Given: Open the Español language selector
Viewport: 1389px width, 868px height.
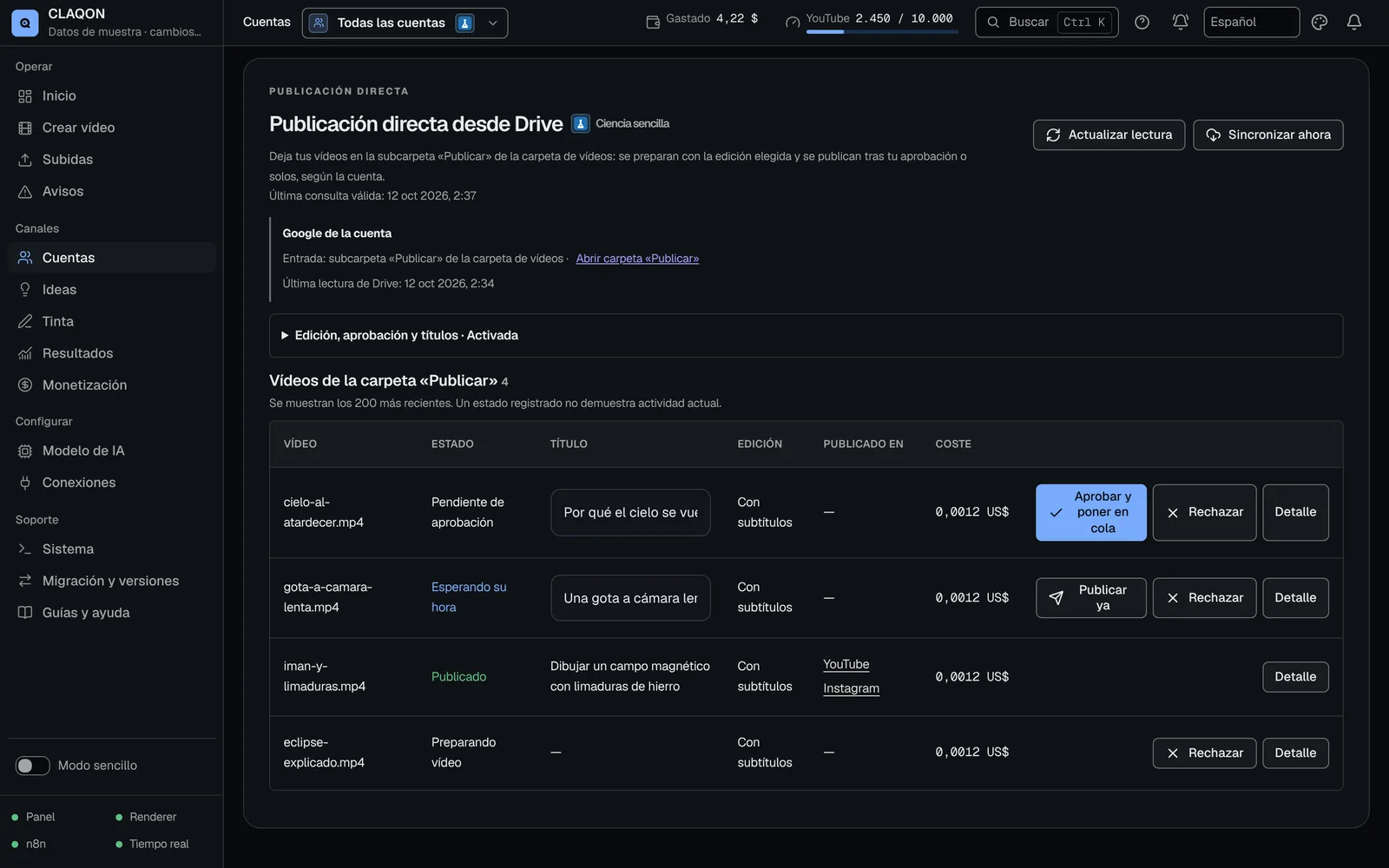Looking at the screenshot, I should coord(1251,23).
